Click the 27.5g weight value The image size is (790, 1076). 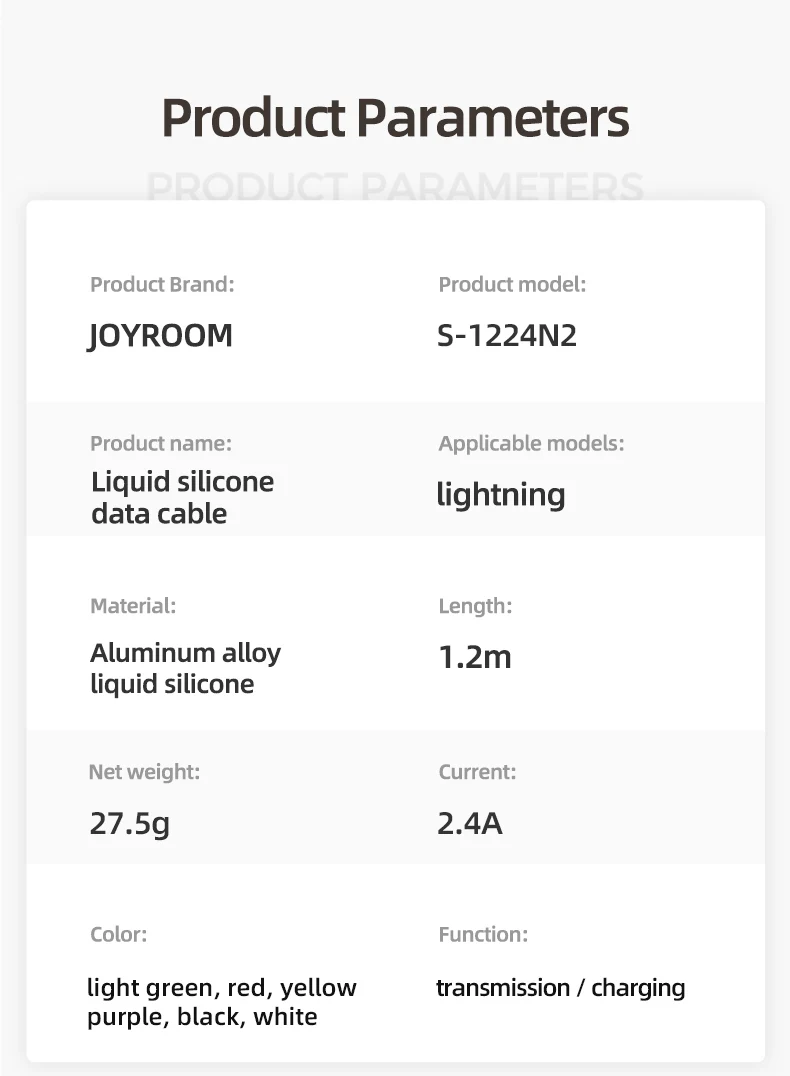pos(130,823)
